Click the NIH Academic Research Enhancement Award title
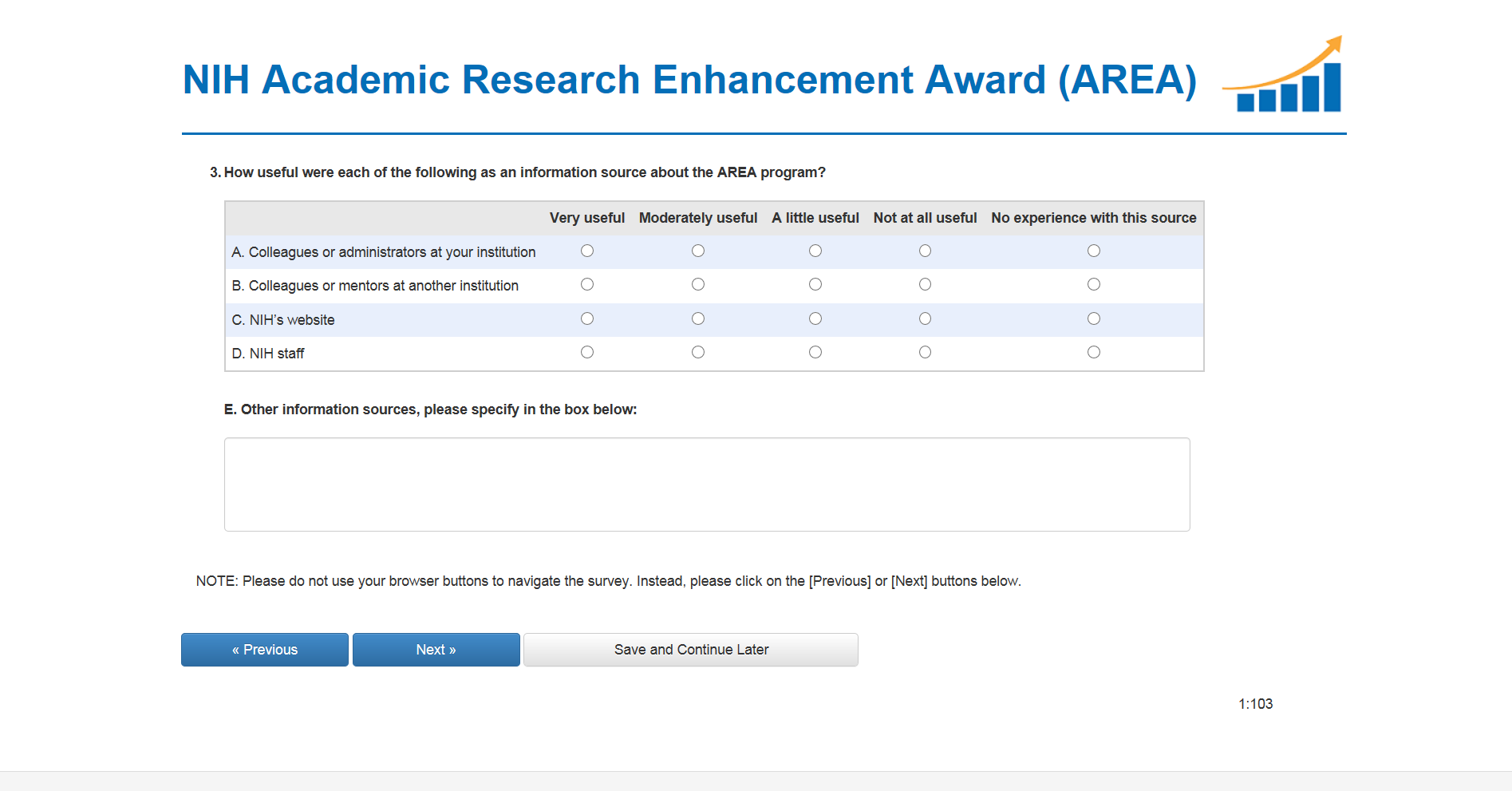The height and width of the screenshot is (791, 1512). [689, 80]
